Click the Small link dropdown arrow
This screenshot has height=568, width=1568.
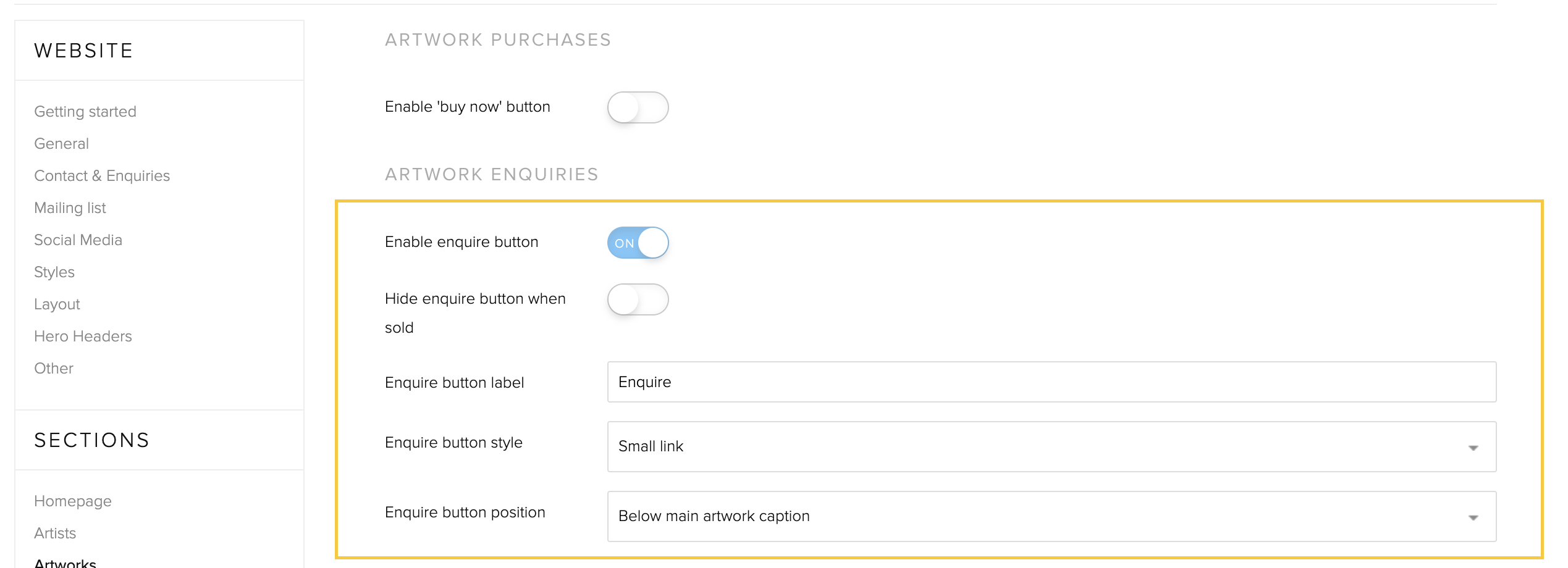click(1473, 448)
